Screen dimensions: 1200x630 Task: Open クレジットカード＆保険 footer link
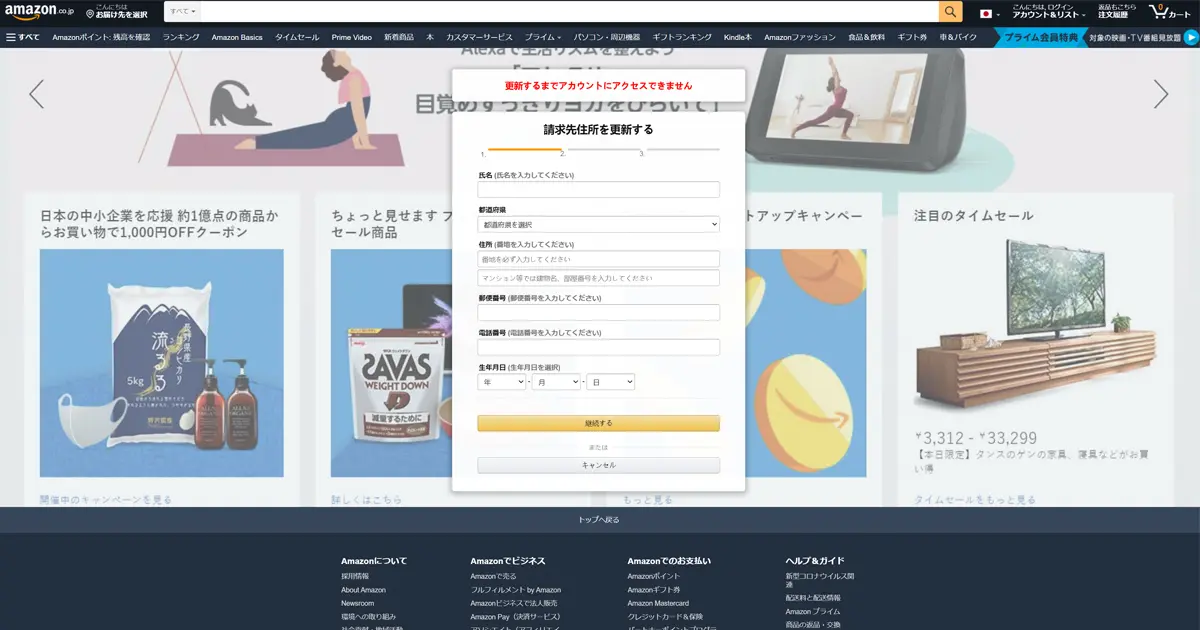[665, 617]
